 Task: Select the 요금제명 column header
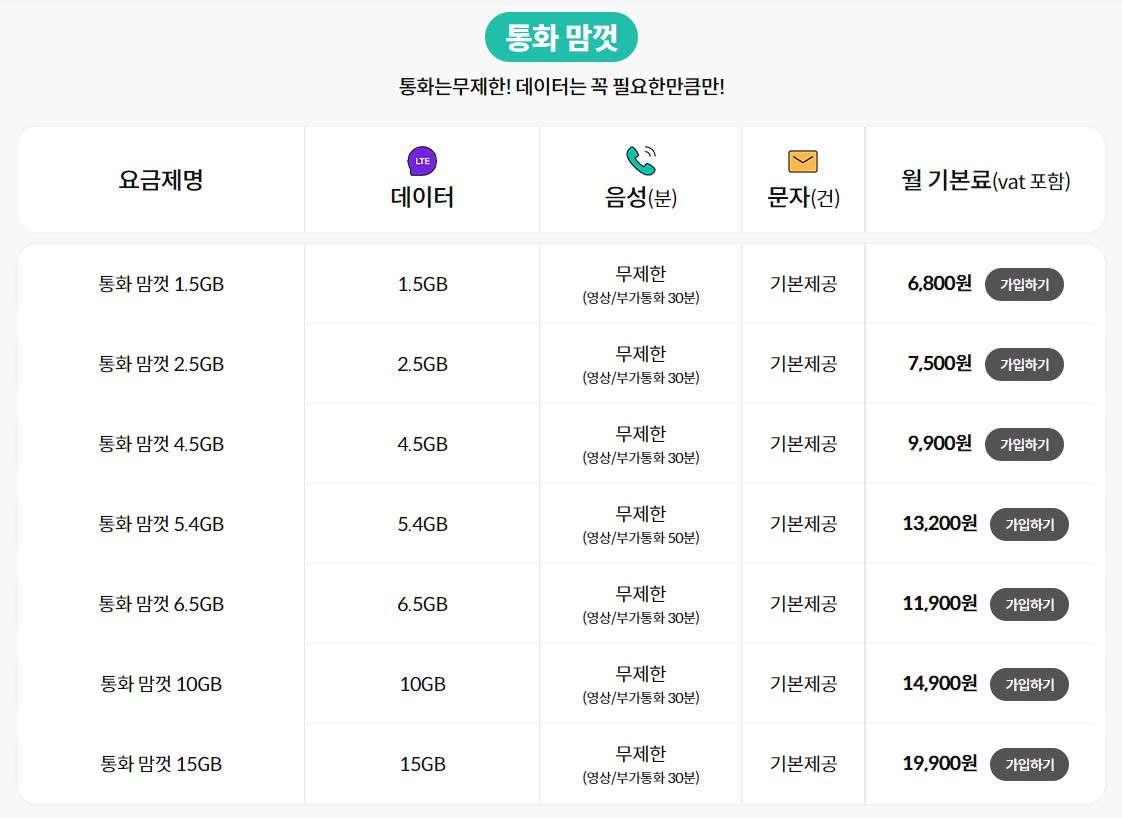point(161,179)
